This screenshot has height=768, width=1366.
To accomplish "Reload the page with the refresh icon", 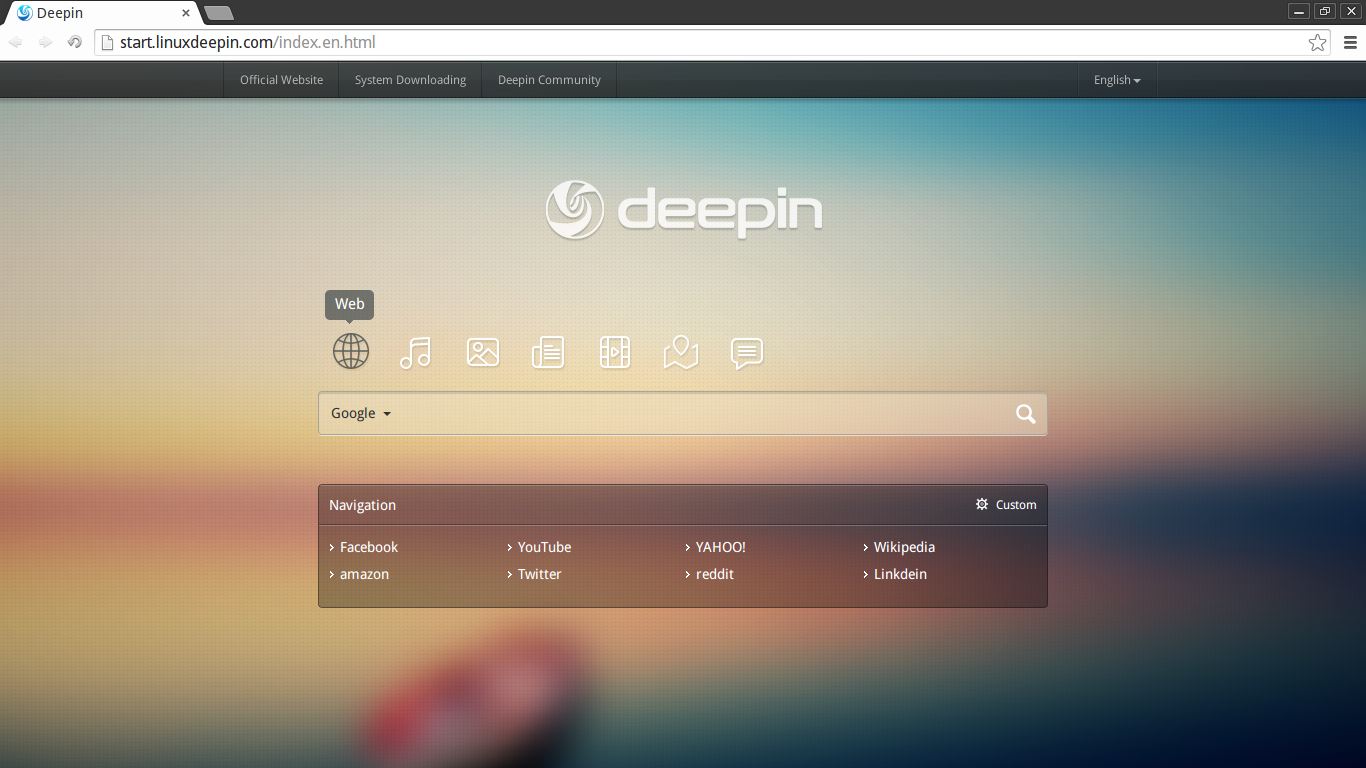I will click(x=74, y=42).
